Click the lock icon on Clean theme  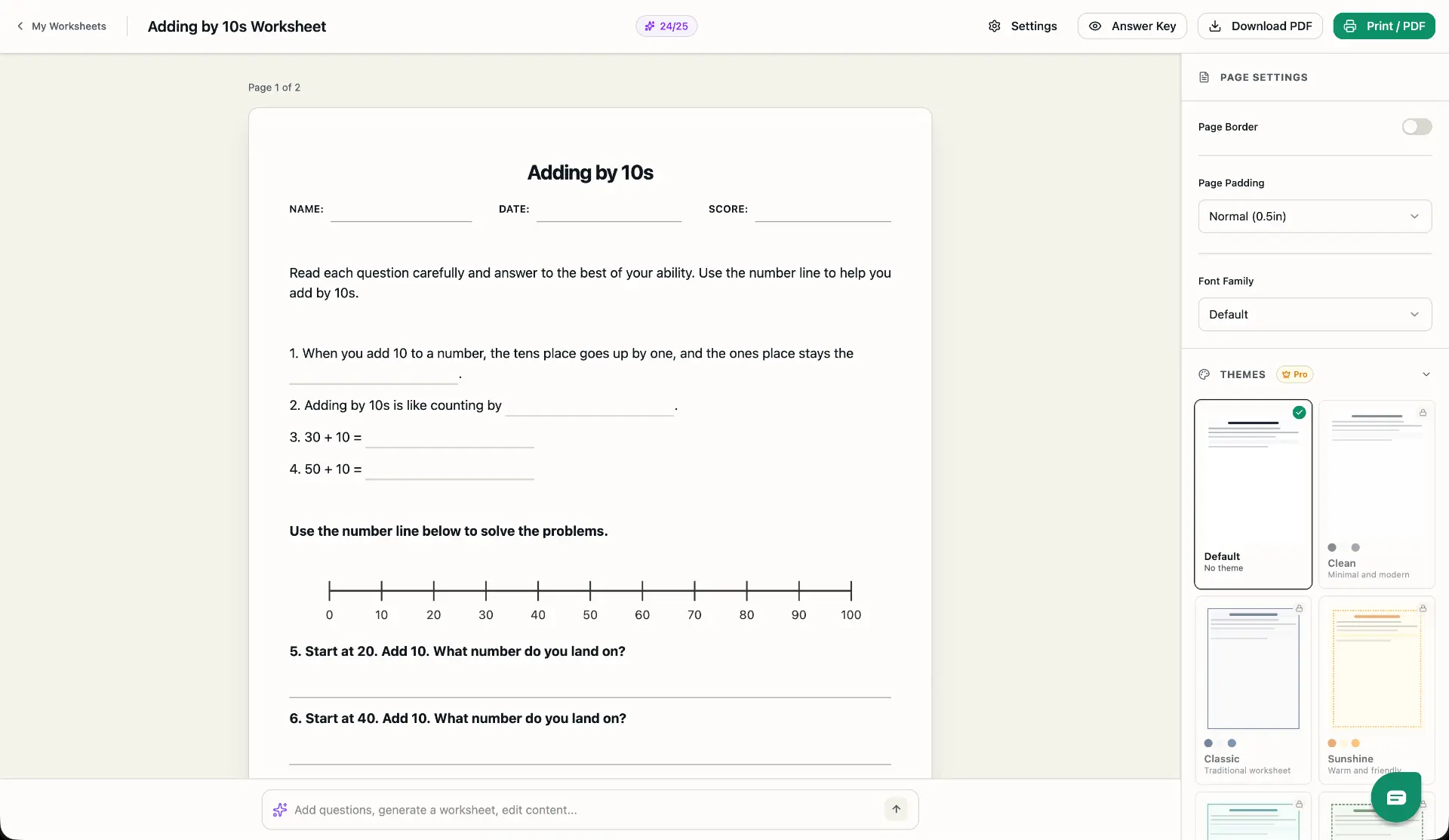click(1423, 413)
